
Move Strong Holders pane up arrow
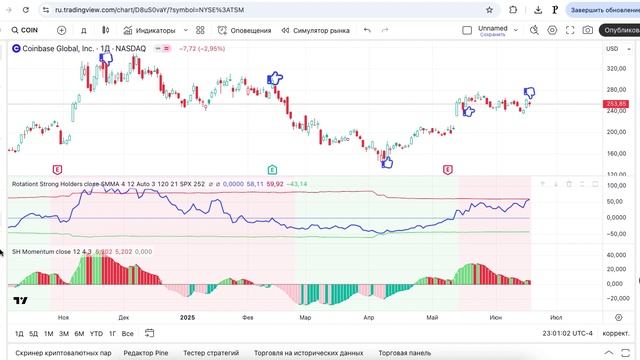pos(542,184)
